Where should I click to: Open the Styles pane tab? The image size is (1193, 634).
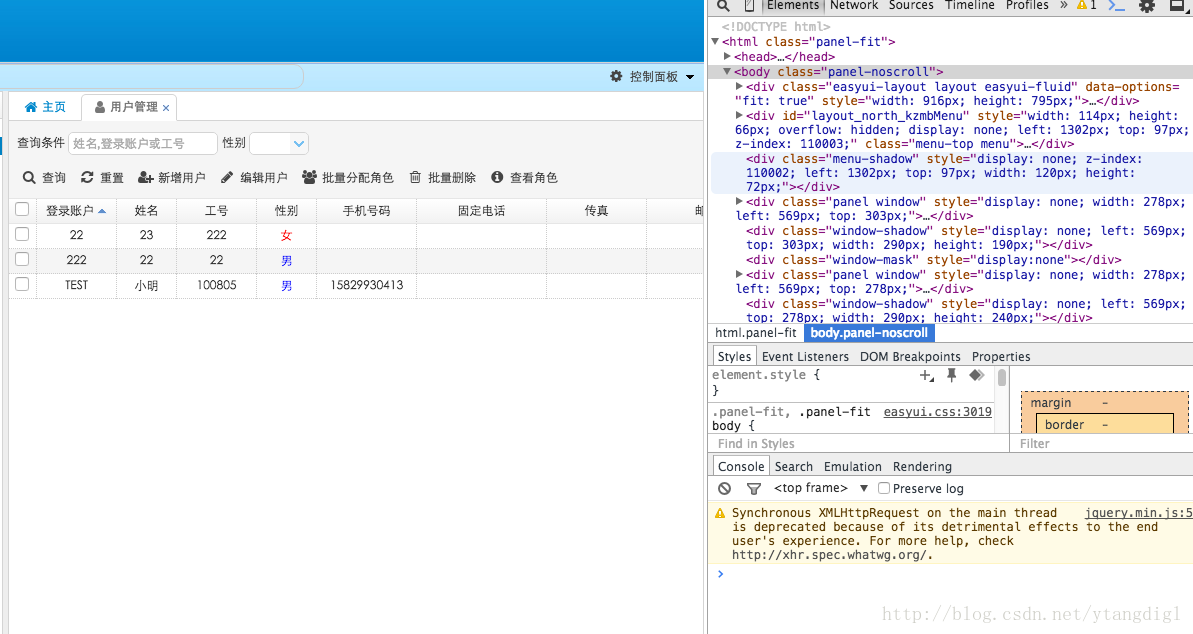point(734,356)
